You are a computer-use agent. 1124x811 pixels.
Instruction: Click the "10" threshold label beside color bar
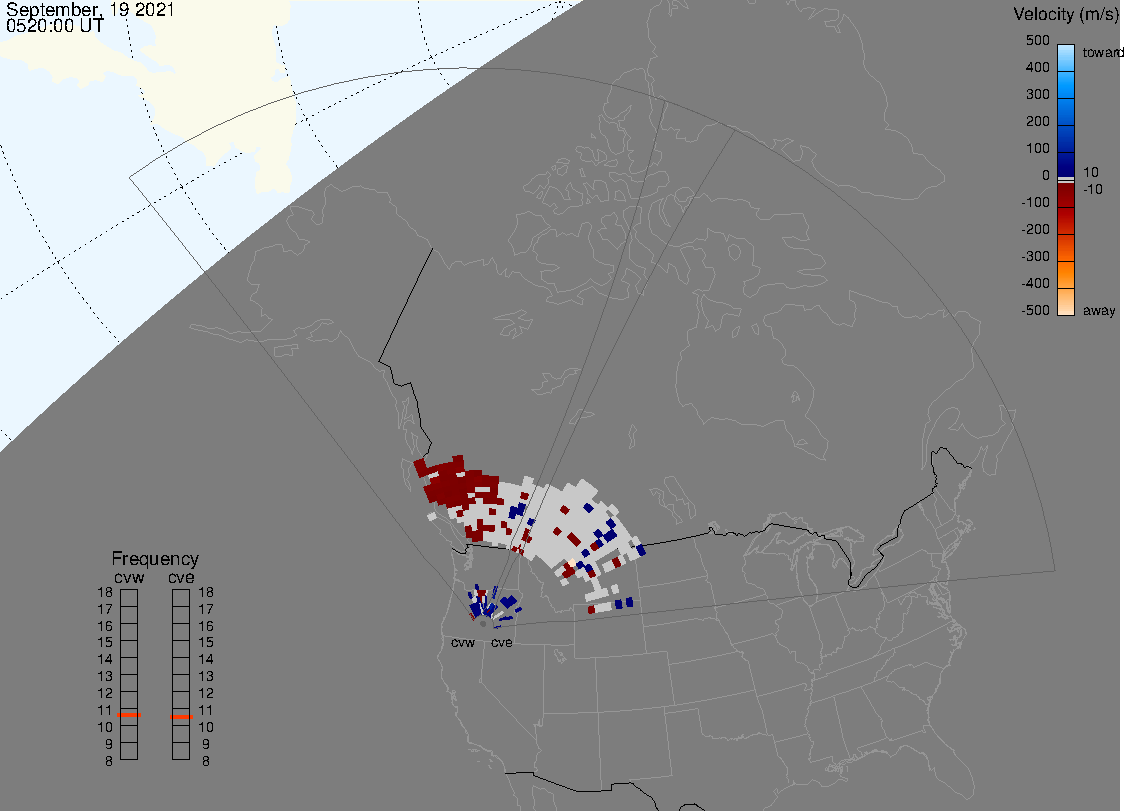(1090, 172)
